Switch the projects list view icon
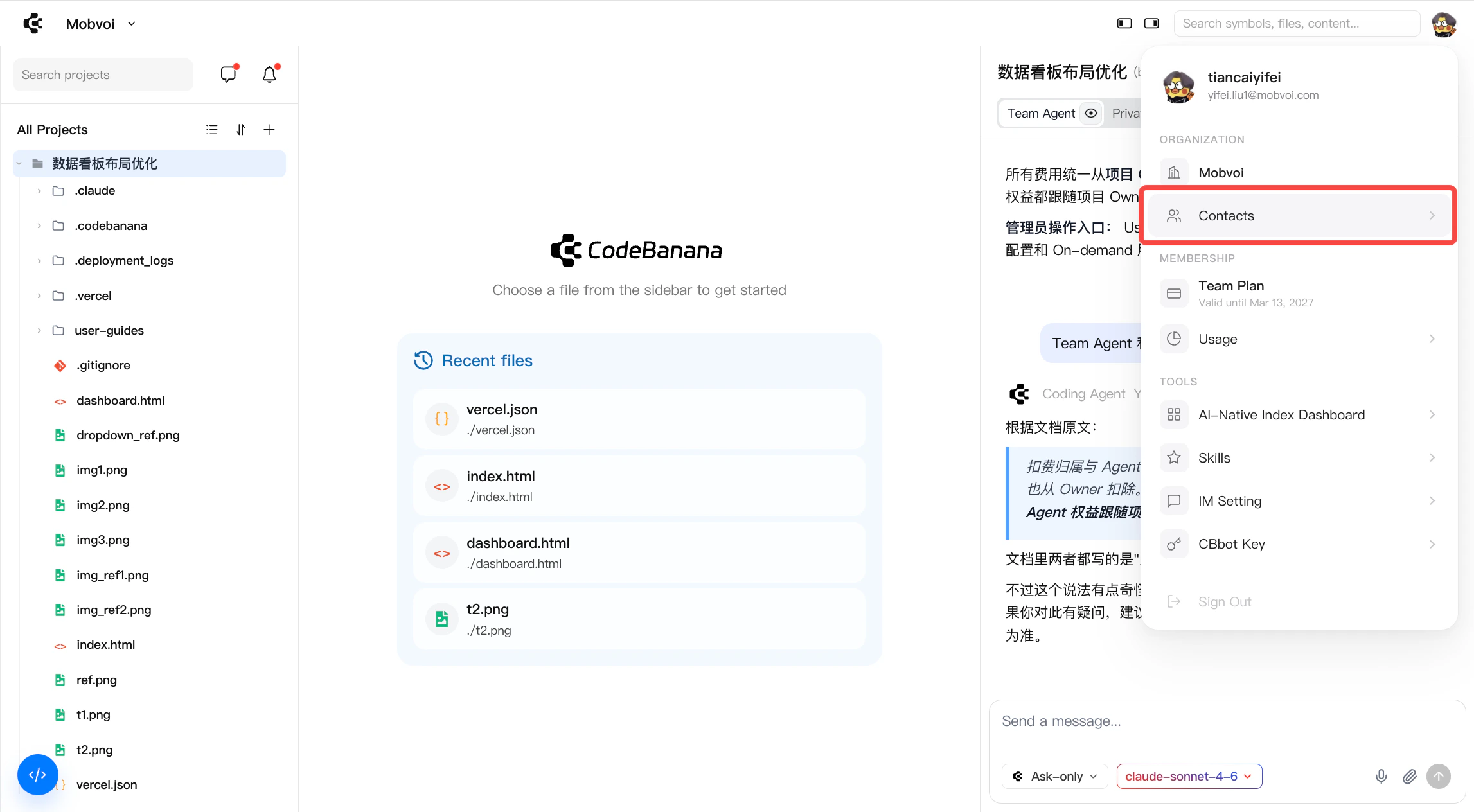The height and width of the screenshot is (812, 1474). pyautogui.click(x=211, y=130)
